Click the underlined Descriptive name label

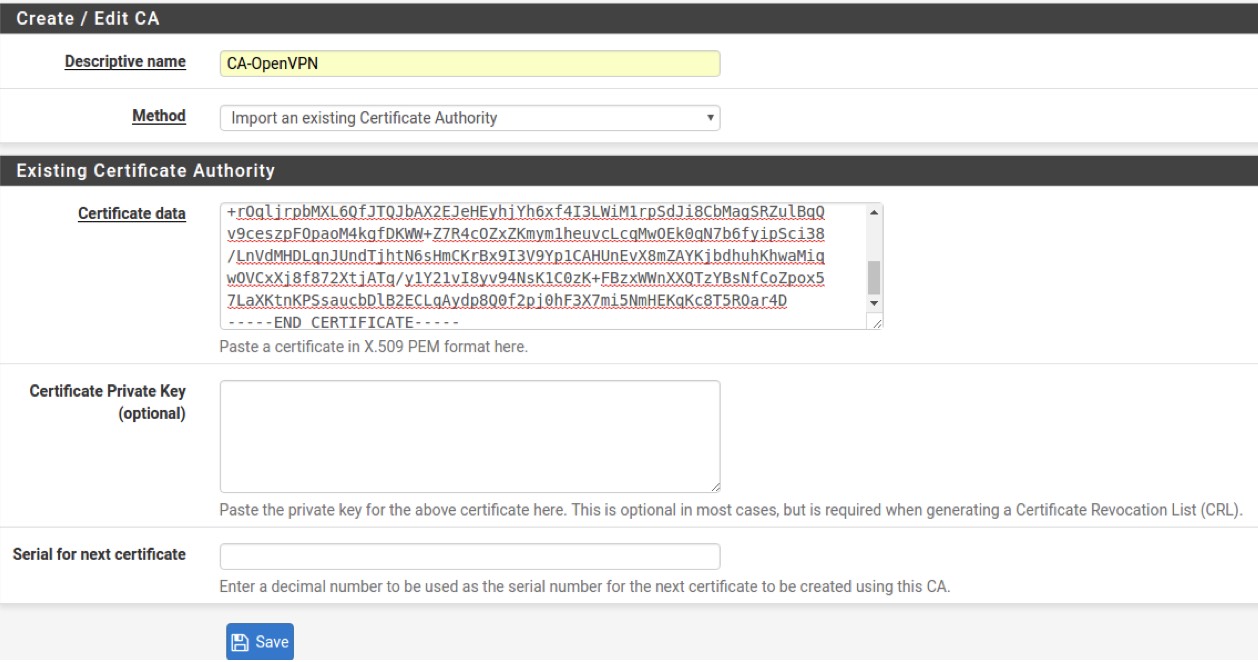[125, 62]
